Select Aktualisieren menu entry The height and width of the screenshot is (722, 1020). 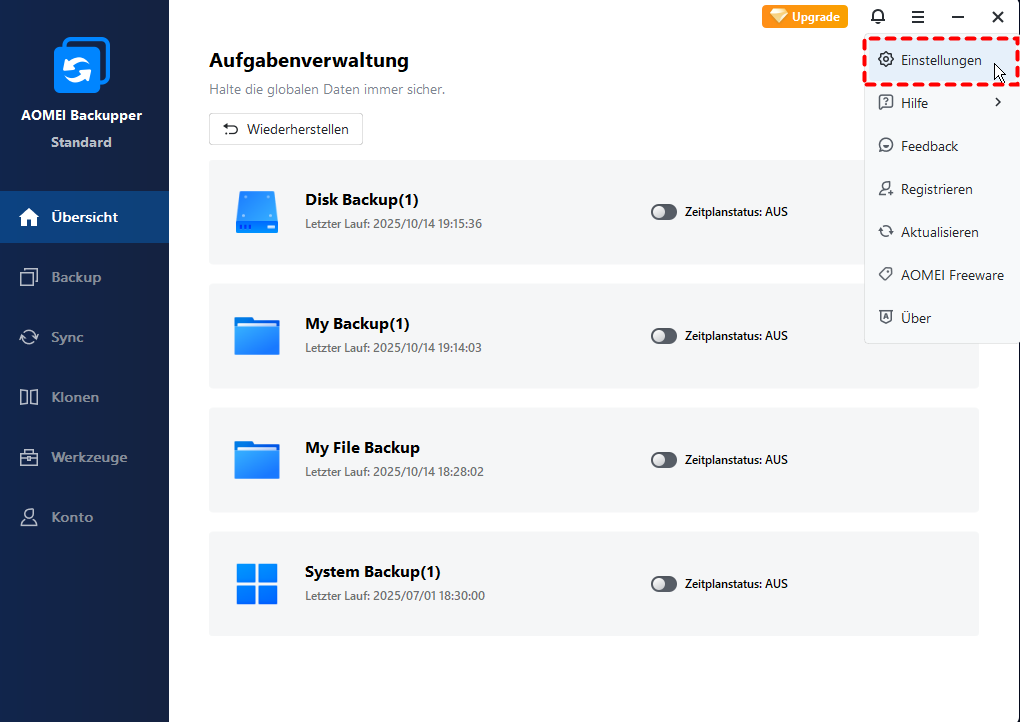coord(942,232)
